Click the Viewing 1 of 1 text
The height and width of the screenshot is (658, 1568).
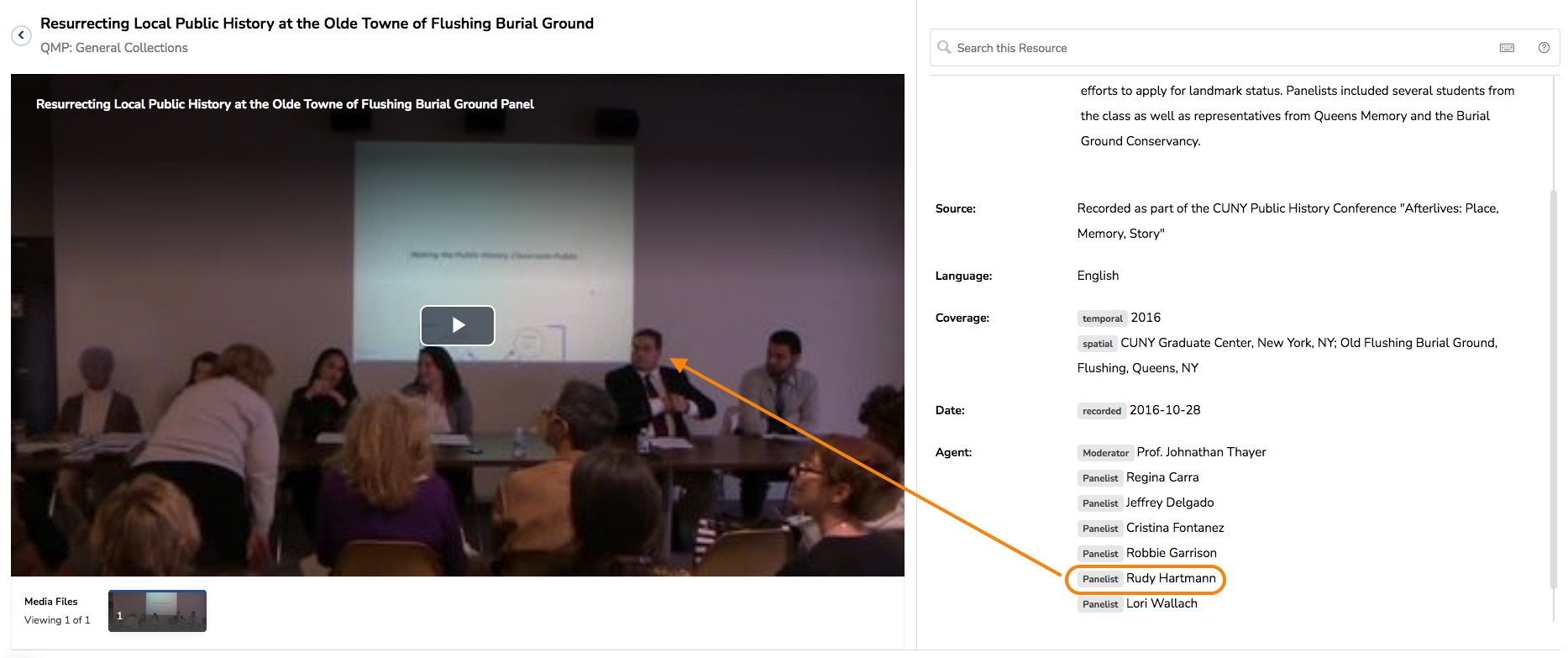click(57, 620)
